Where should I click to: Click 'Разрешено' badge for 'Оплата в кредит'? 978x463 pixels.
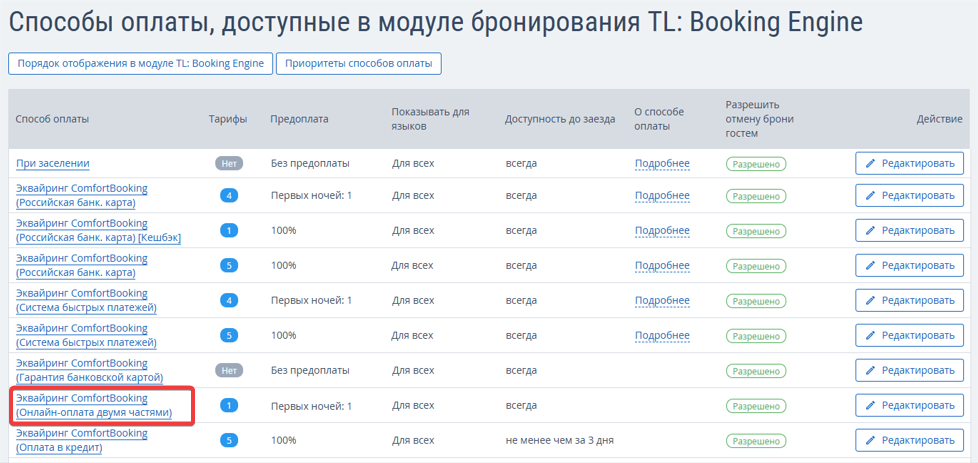point(756,441)
